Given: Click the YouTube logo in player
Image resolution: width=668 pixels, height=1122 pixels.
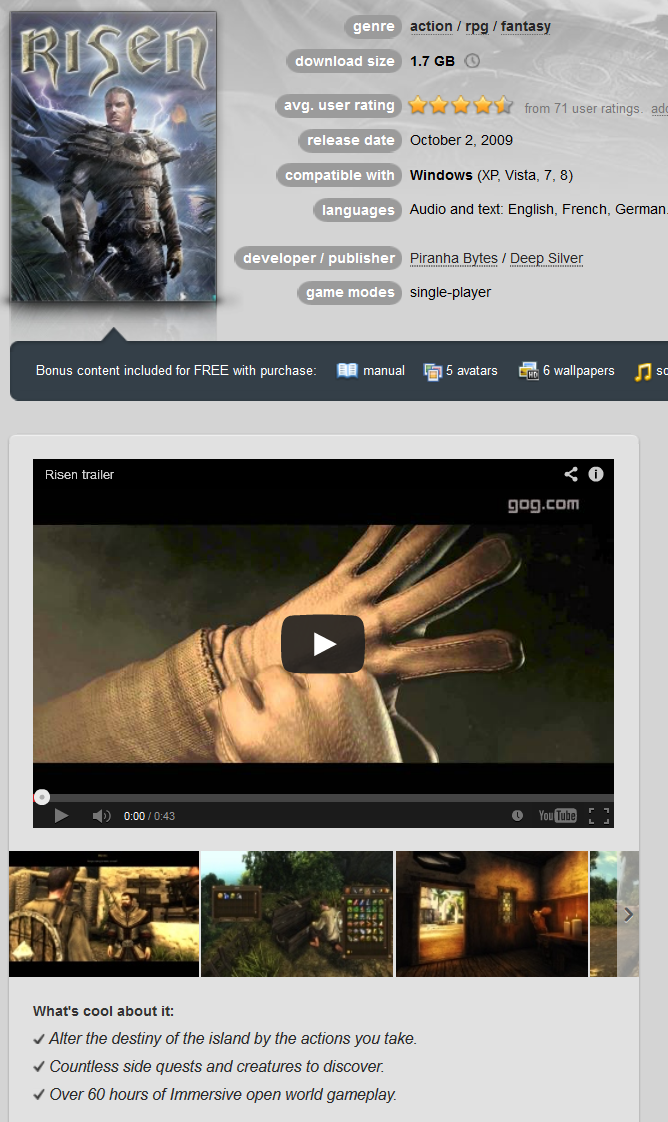Looking at the screenshot, I should tap(557, 816).
